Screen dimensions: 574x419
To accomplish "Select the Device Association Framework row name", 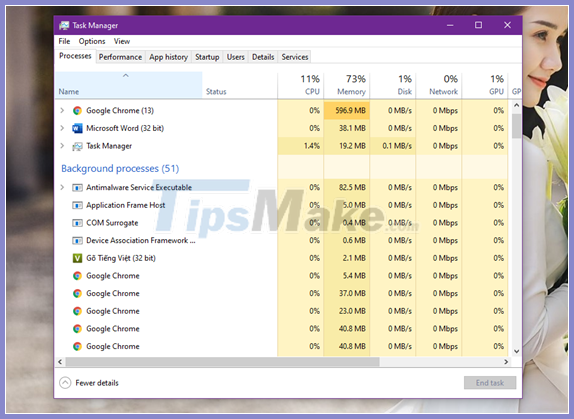I will point(141,240).
